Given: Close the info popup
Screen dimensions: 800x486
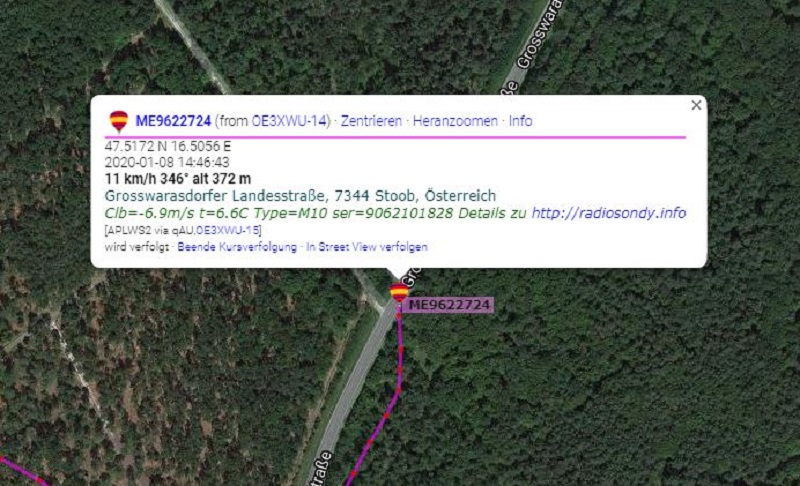Looking at the screenshot, I should click(x=696, y=105).
